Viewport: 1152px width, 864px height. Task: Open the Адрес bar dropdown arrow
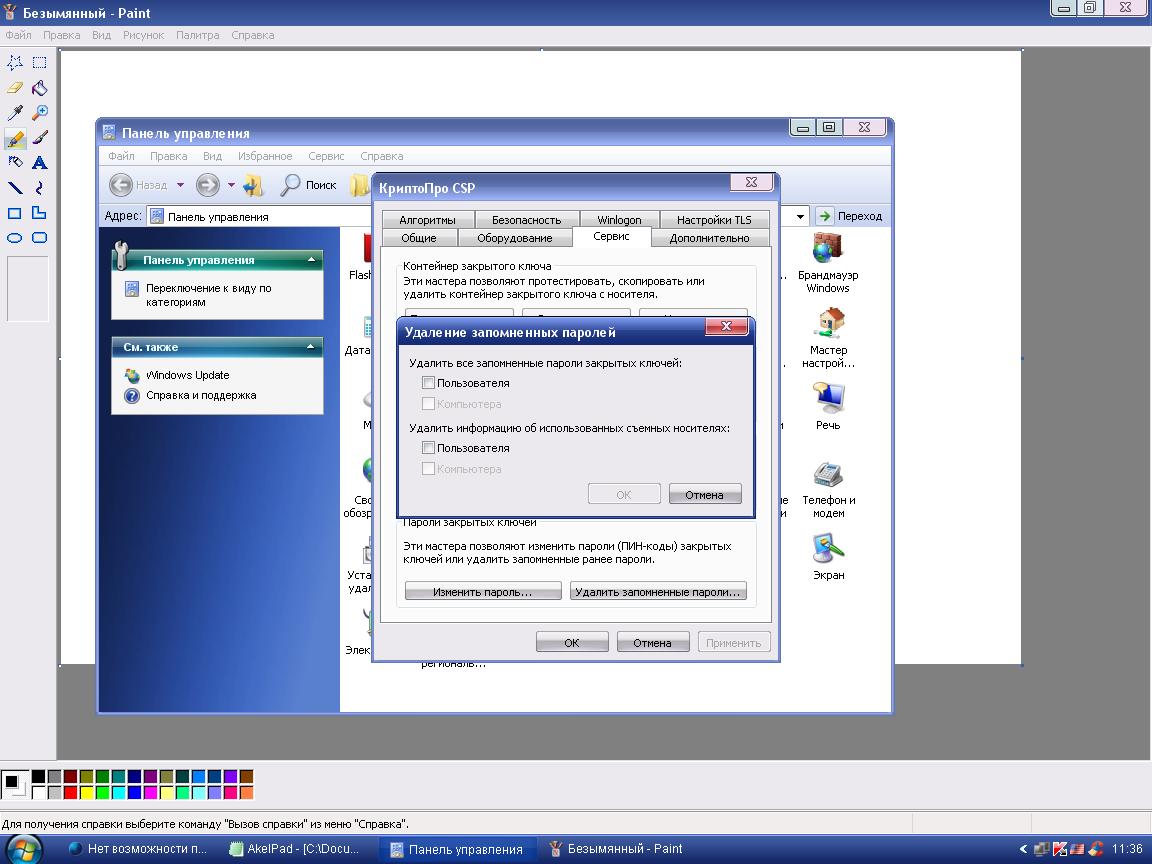tap(801, 216)
